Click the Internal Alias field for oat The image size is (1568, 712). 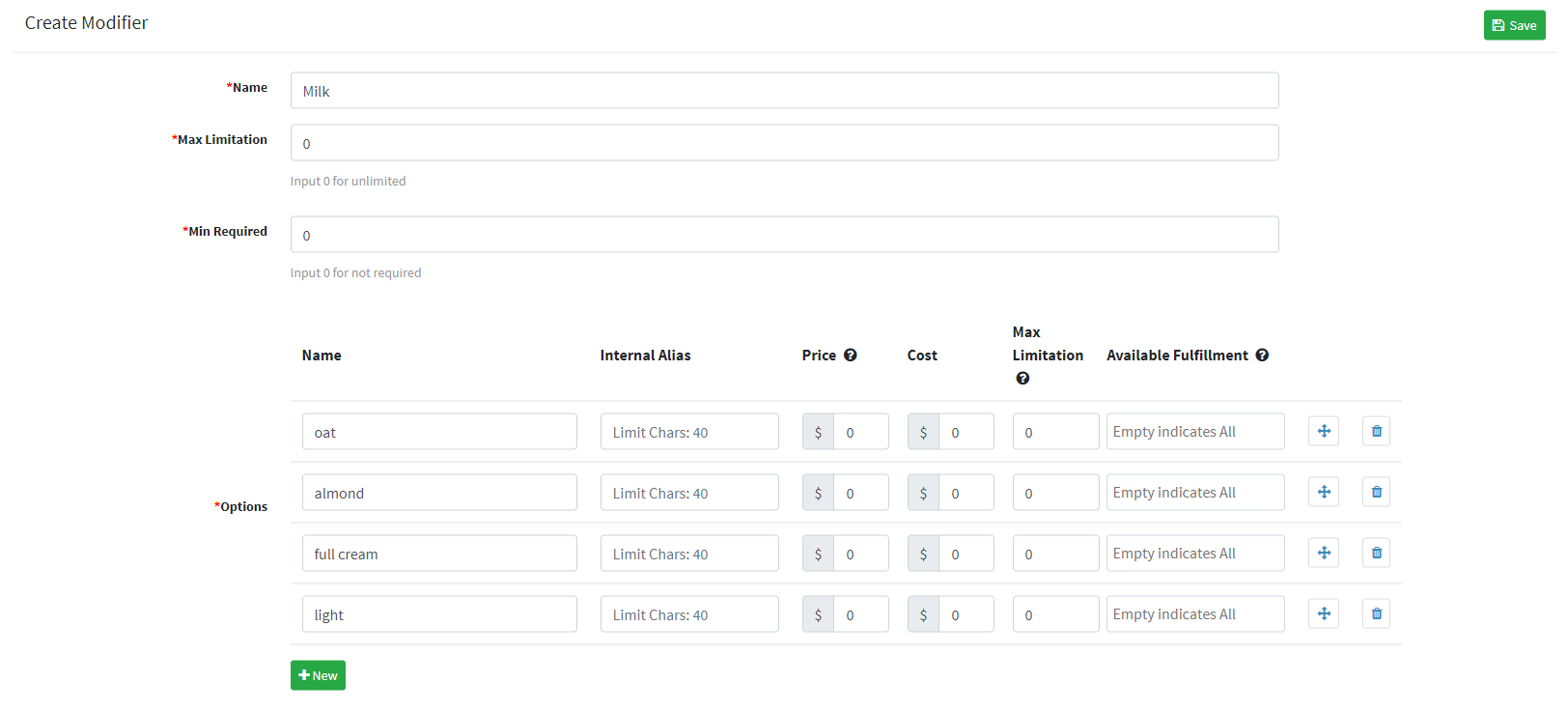tap(689, 432)
